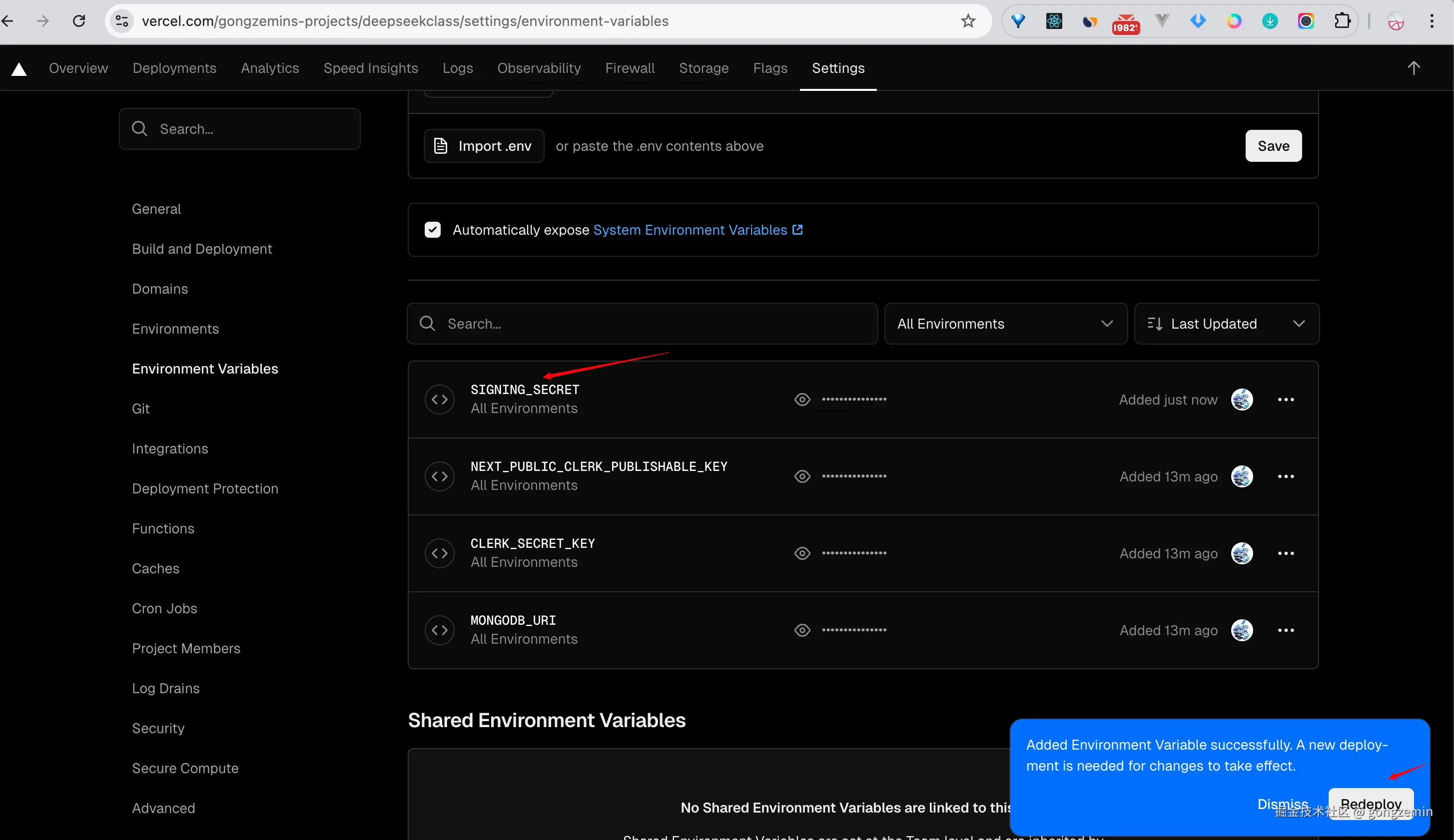Open Integrations settings in sidebar

(x=170, y=448)
